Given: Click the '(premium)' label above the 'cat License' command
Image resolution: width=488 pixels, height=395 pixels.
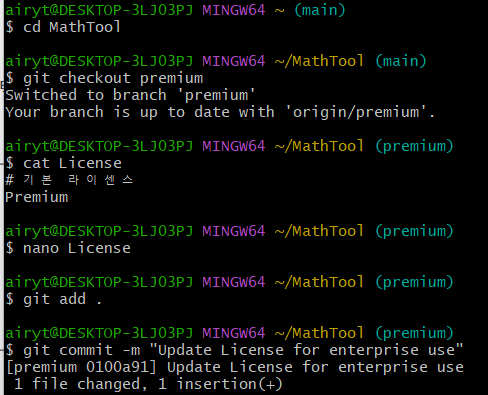Looking at the screenshot, I should tap(414, 146).
